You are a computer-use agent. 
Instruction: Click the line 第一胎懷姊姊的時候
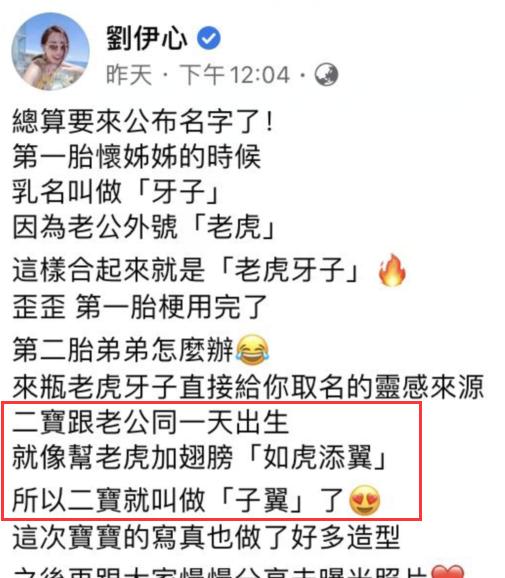point(137,156)
